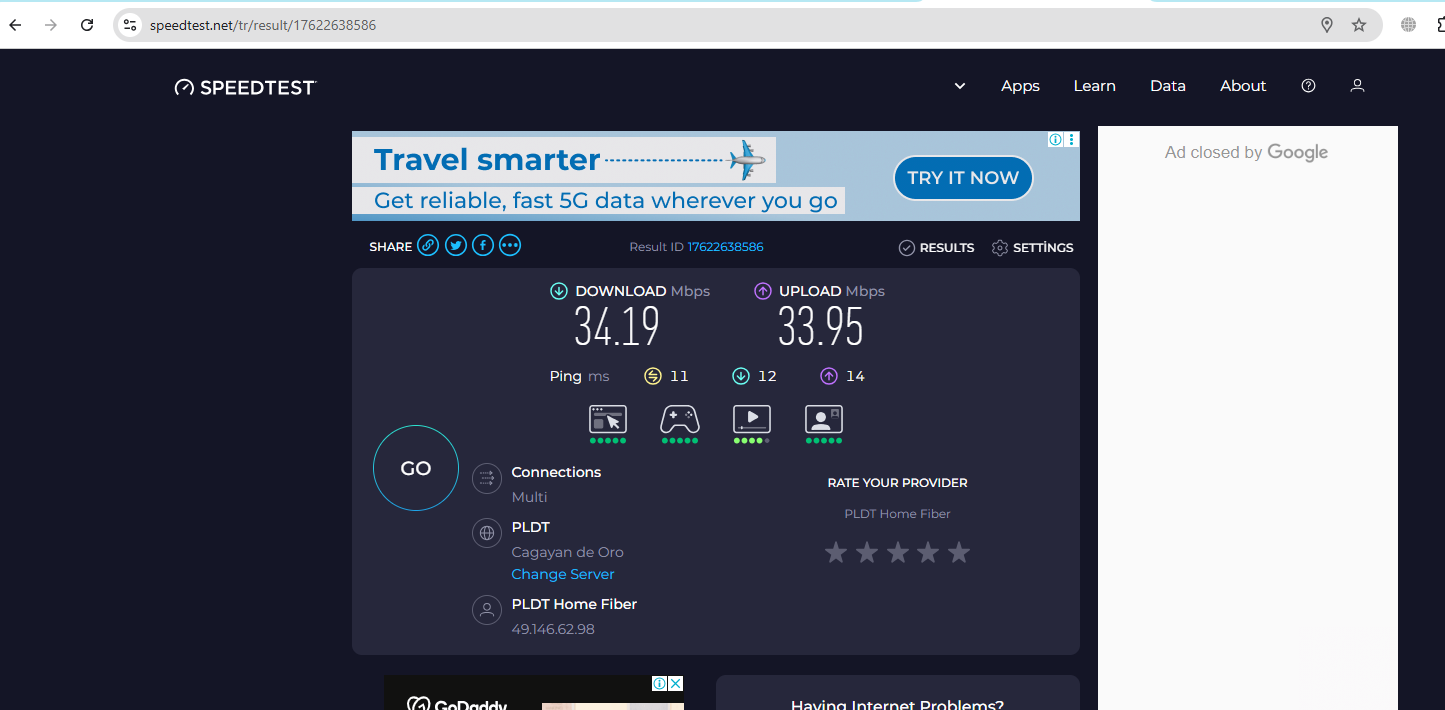The width and height of the screenshot is (1445, 710).
Task: Open the Apps menu
Action: point(1020,86)
